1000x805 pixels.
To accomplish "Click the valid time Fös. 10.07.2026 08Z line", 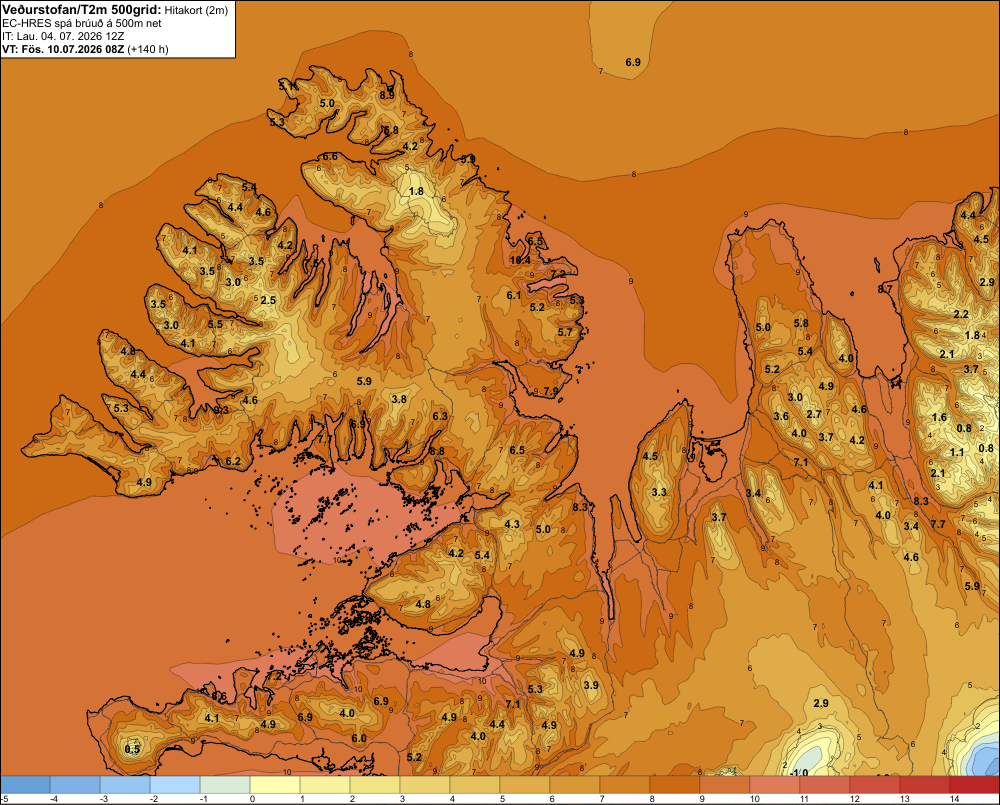I will [85, 49].
